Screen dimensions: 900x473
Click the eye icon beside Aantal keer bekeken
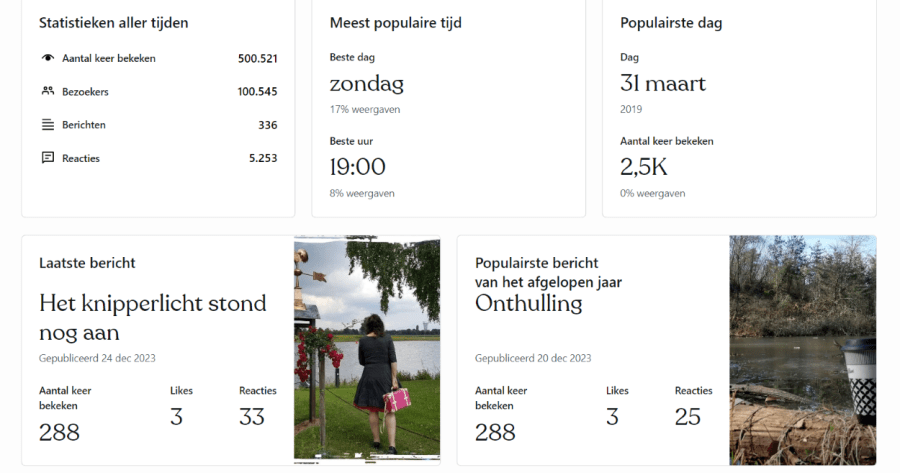[x=47, y=58]
